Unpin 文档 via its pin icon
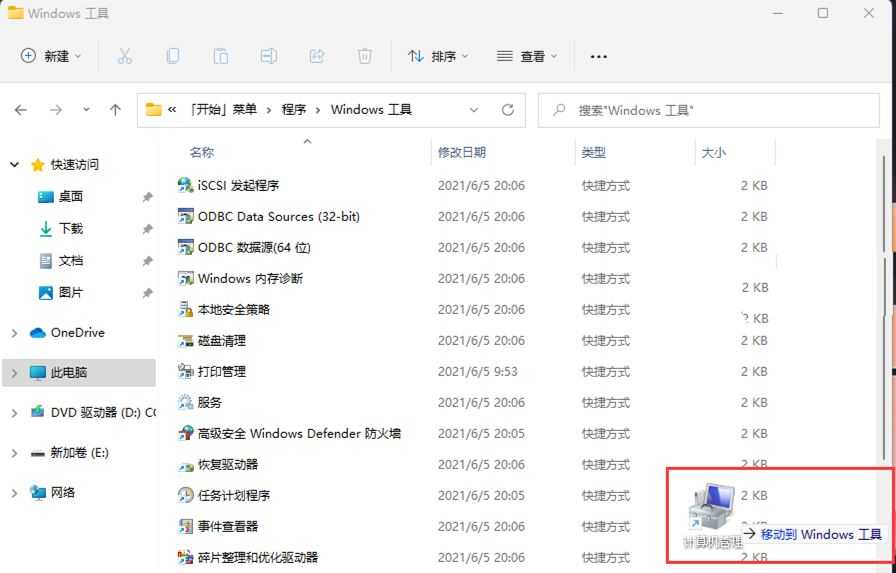The width and height of the screenshot is (896, 573). click(147, 261)
